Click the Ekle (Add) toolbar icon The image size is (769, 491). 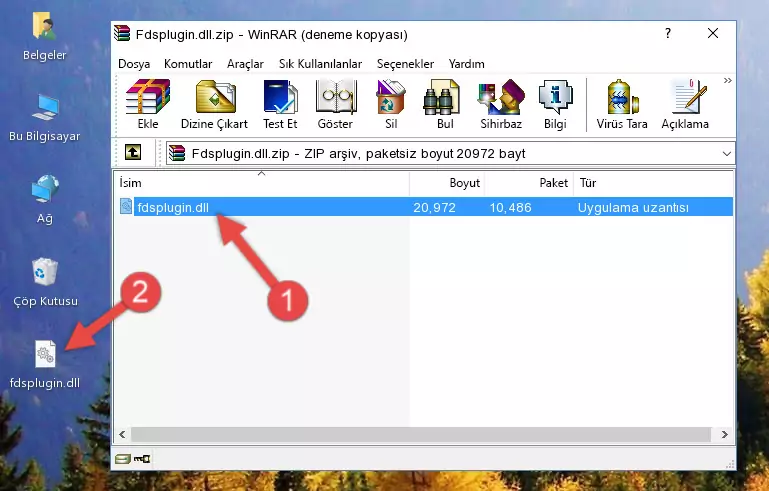tap(148, 104)
